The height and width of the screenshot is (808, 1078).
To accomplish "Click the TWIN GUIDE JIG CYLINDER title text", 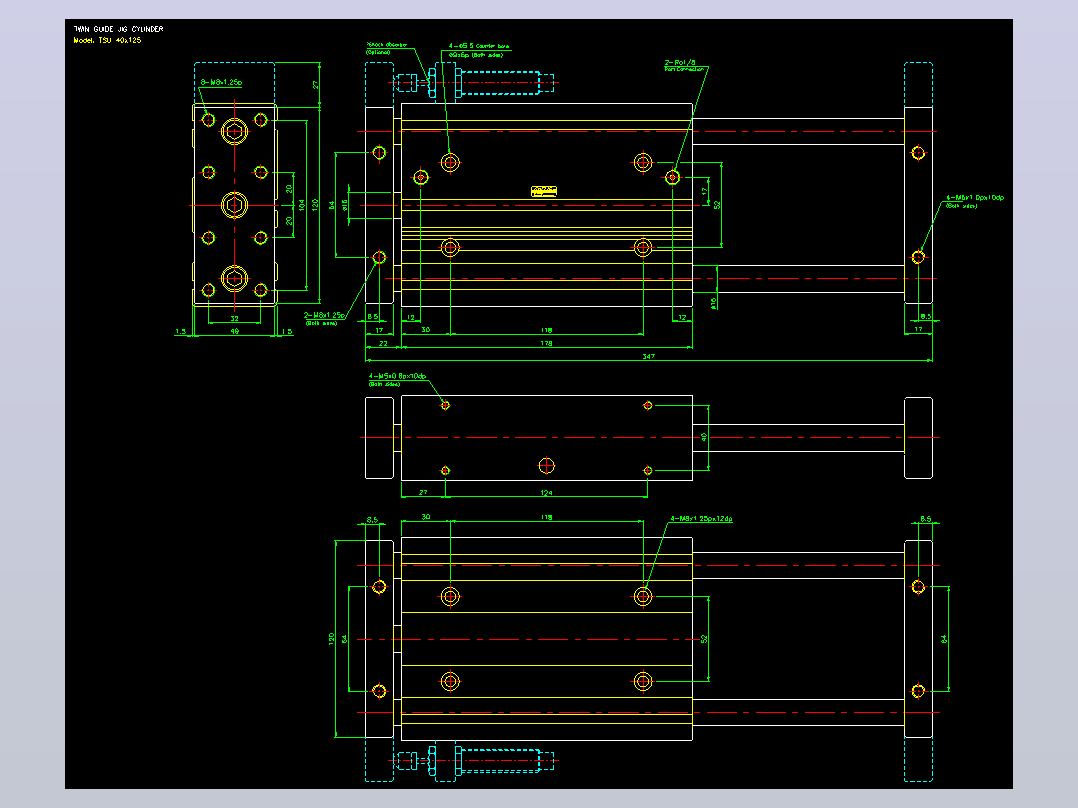I will (118, 29).
